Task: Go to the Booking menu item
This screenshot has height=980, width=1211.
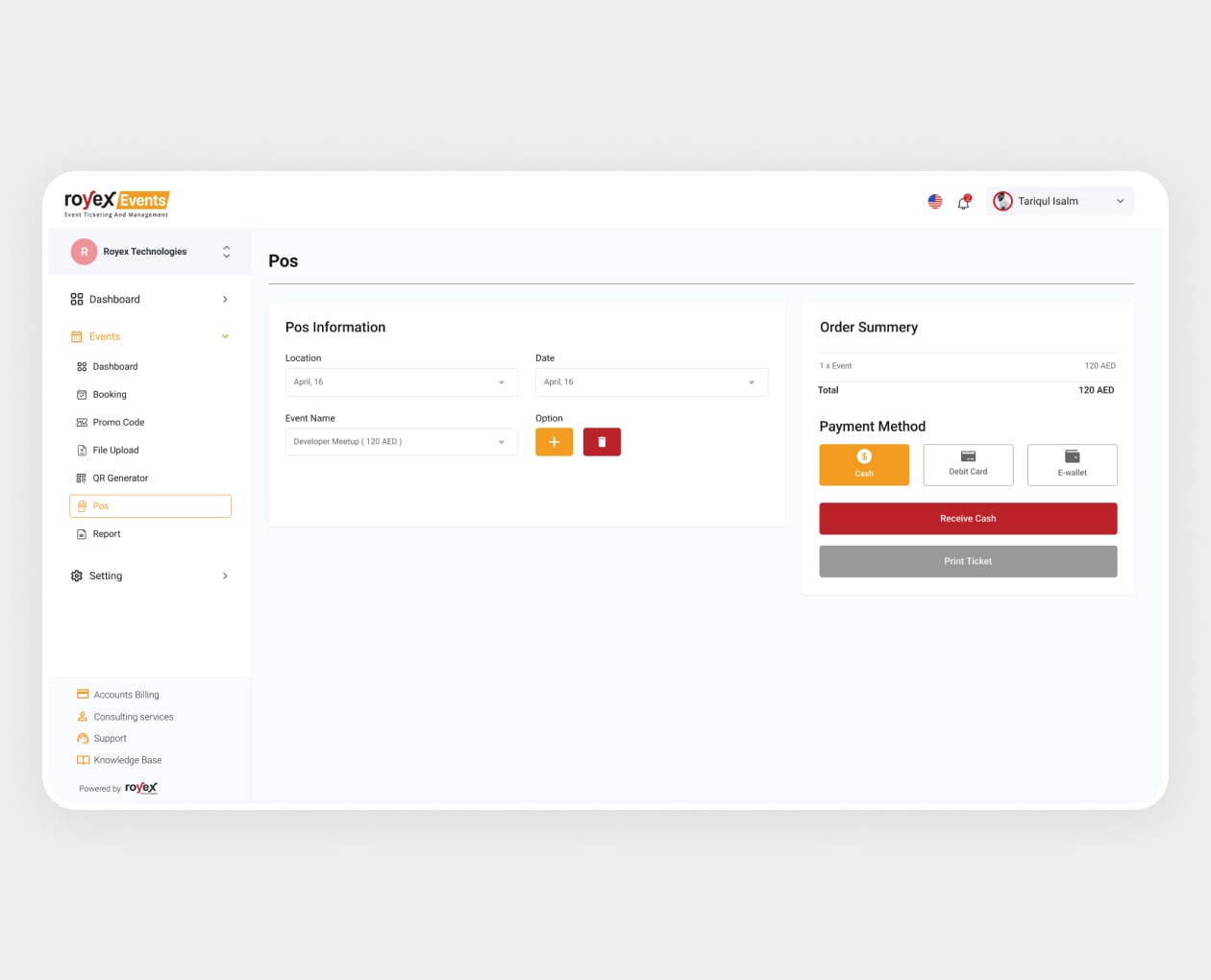Action: tap(110, 395)
